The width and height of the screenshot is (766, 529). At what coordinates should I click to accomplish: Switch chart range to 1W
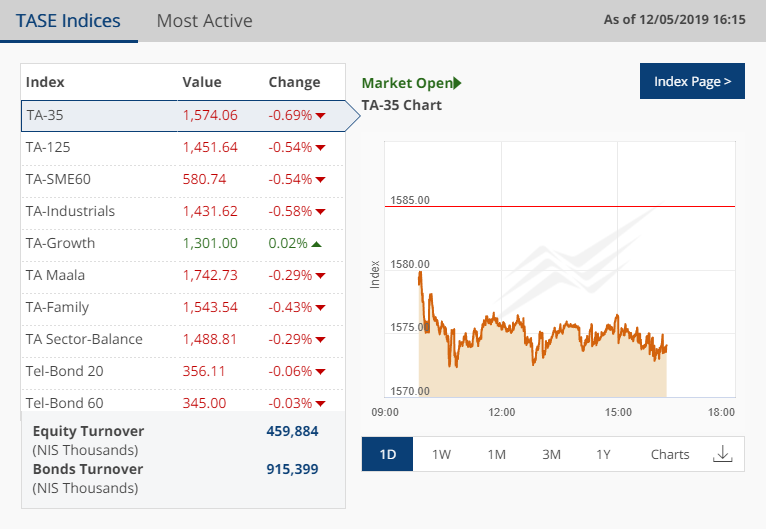pos(441,454)
